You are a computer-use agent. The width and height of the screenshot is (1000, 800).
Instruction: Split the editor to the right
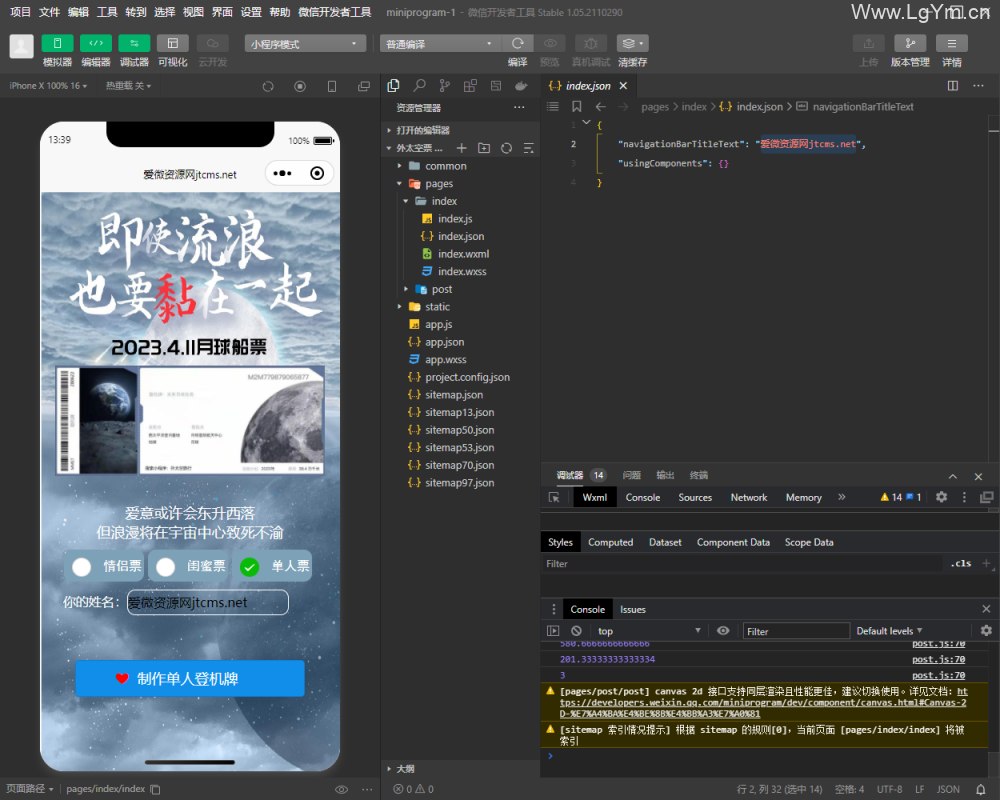click(x=953, y=85)
